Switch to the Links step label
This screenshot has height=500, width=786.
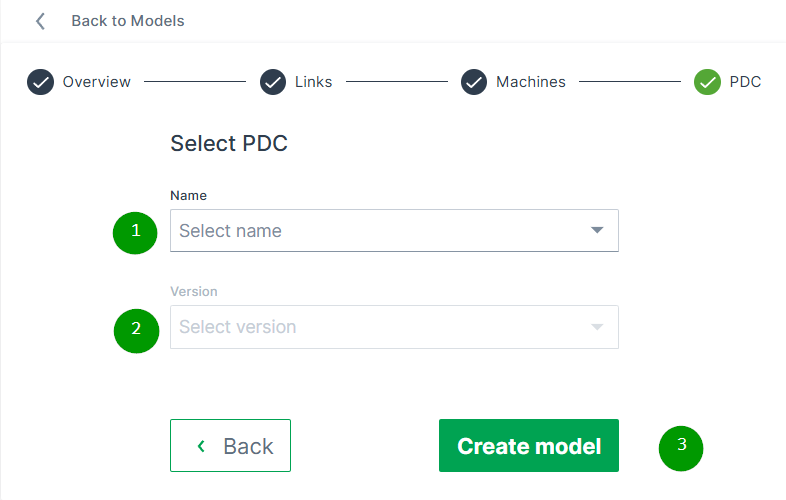[x=314, y=82]
